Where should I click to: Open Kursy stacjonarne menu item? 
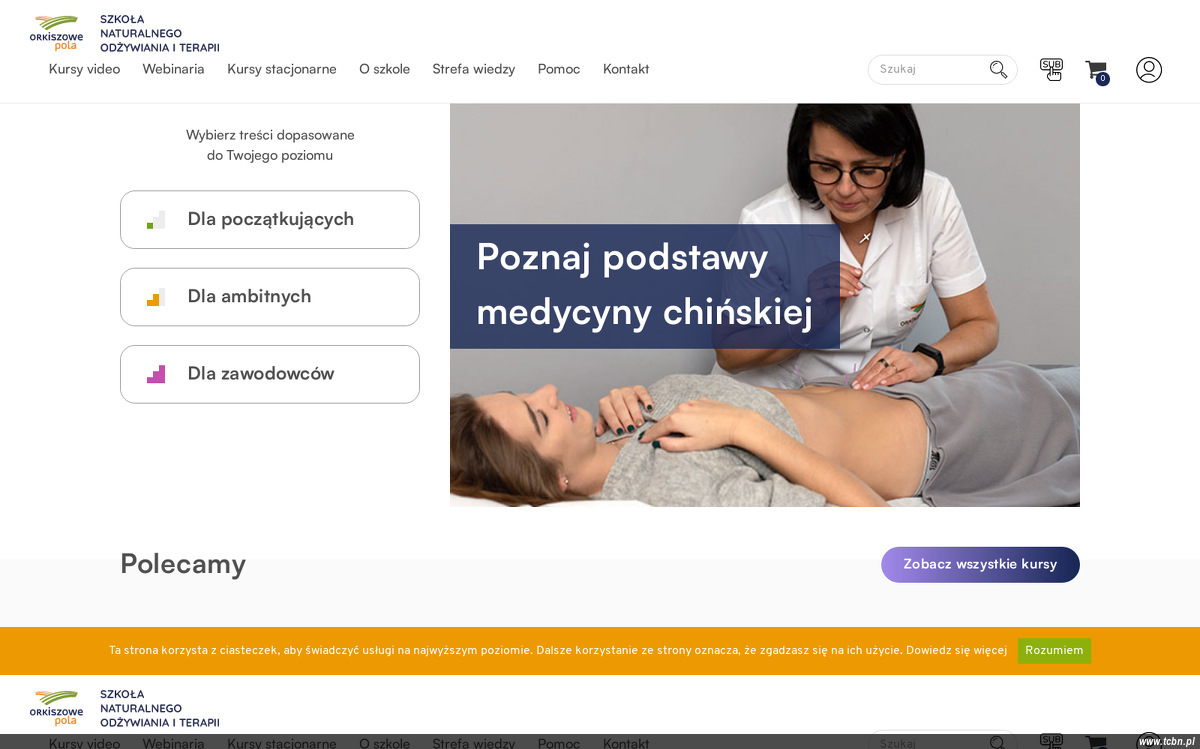point(282,69)
